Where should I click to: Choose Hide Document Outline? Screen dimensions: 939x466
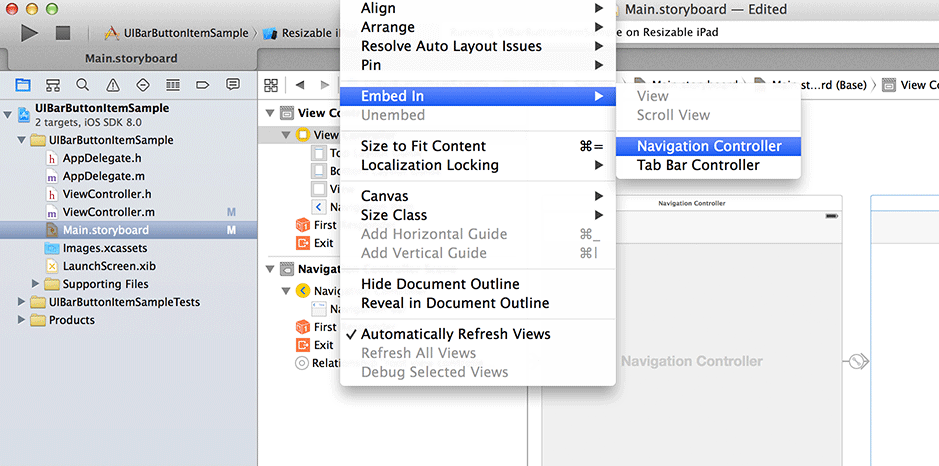[x=478, y=285]
